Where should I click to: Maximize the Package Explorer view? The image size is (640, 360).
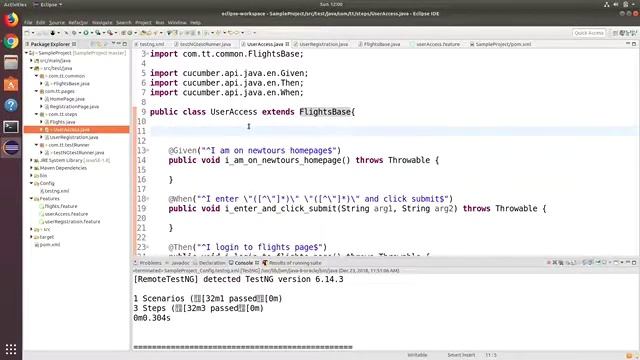click(x=125, y=44)
